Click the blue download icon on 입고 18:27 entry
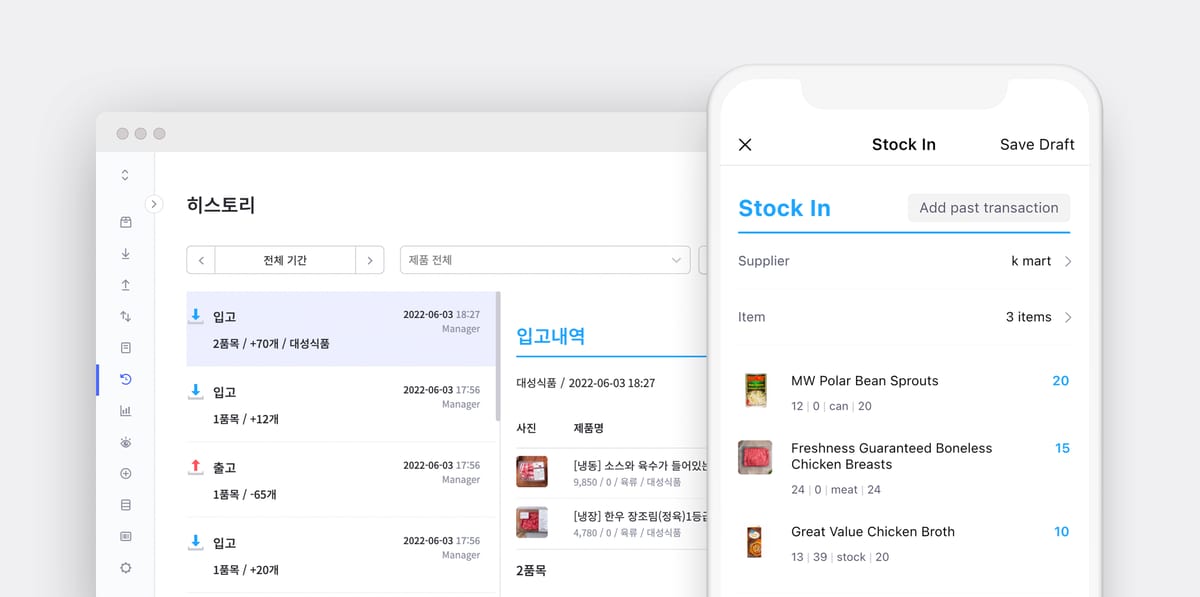1200x597 pixels. [196, 315]
